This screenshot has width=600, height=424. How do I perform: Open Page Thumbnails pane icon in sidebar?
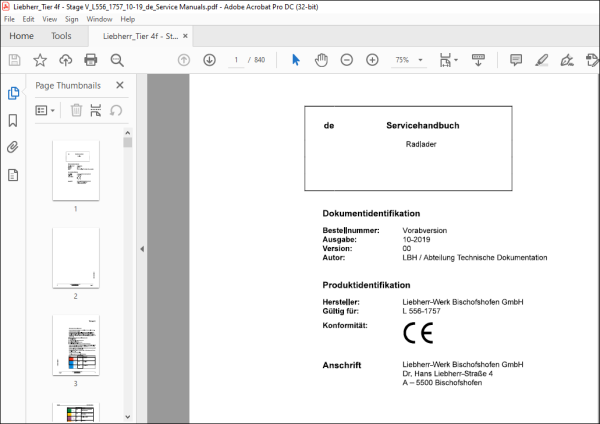pyautogui.click(x=13, y=93)
